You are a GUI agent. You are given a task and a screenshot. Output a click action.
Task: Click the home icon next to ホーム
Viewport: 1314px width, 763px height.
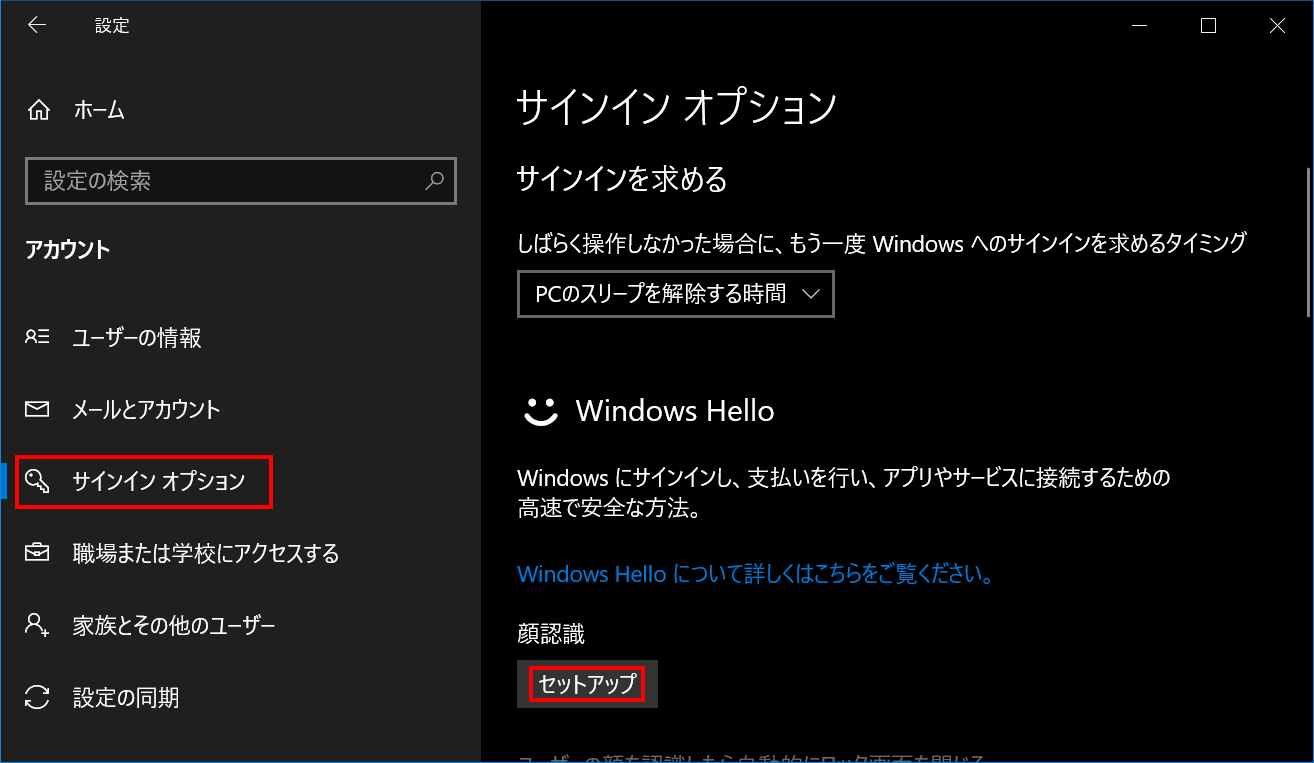click(x=38, y=110)
